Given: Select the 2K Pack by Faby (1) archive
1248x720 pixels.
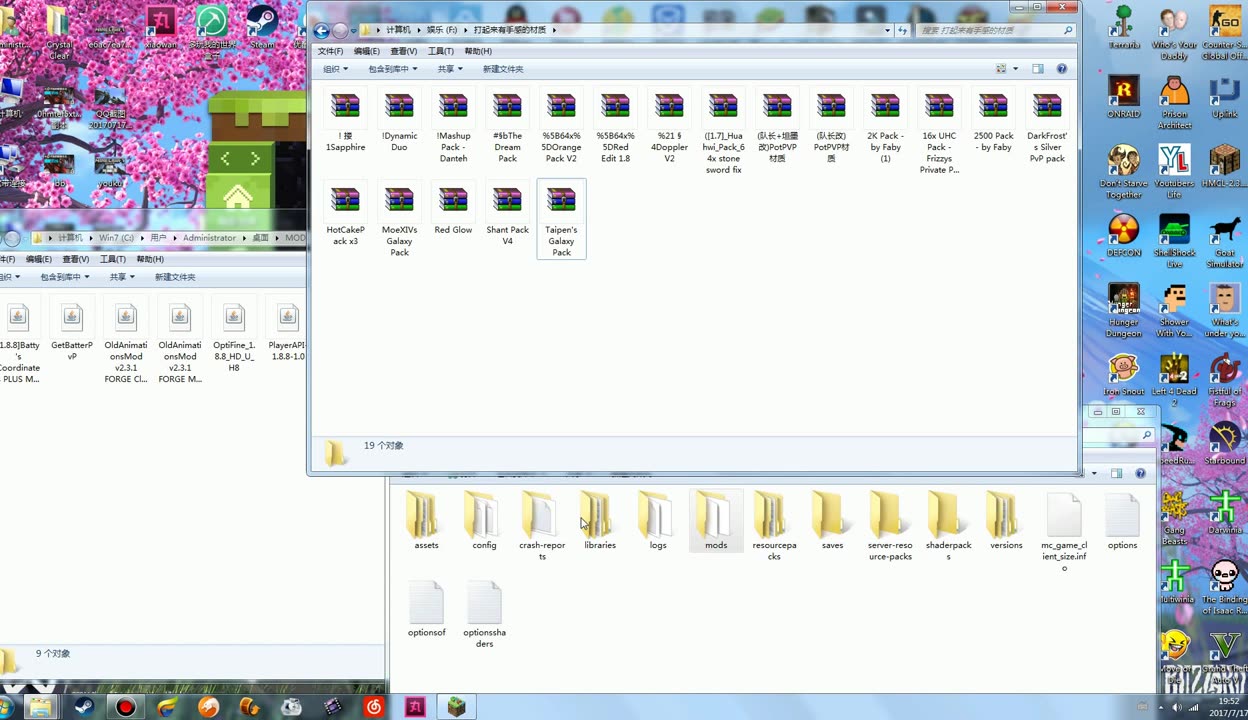Looking at the screenshot, I should [885, 126].
